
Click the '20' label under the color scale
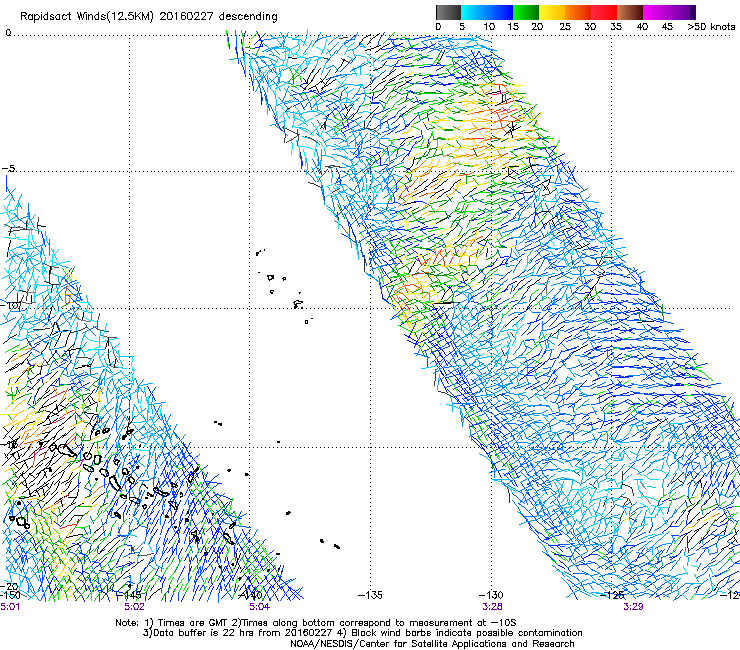click(537, 26)
